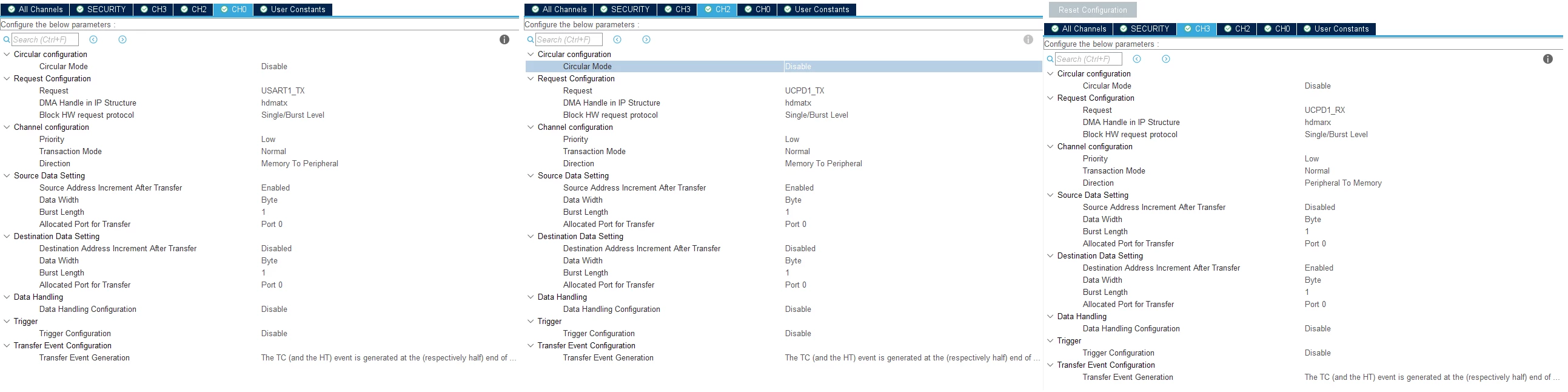This screenshot has height=392, width=1568.
Task: Select the USART1_TX request value
Action: [283, 90]
